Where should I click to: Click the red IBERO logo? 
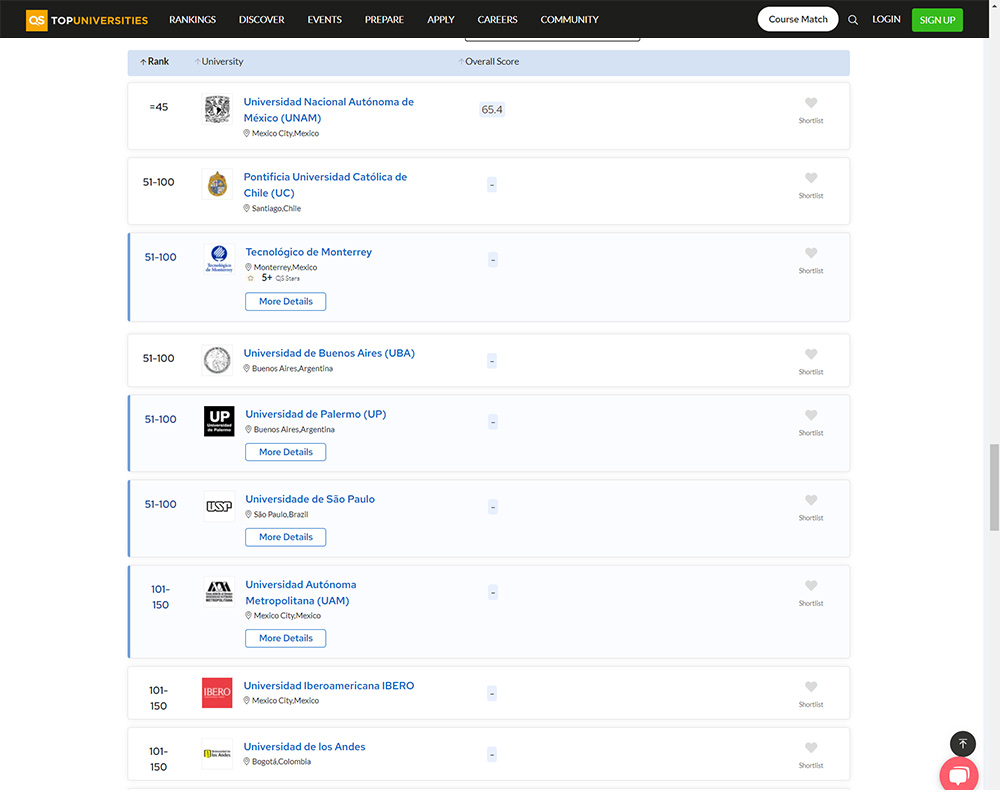[x=217, y=693]
